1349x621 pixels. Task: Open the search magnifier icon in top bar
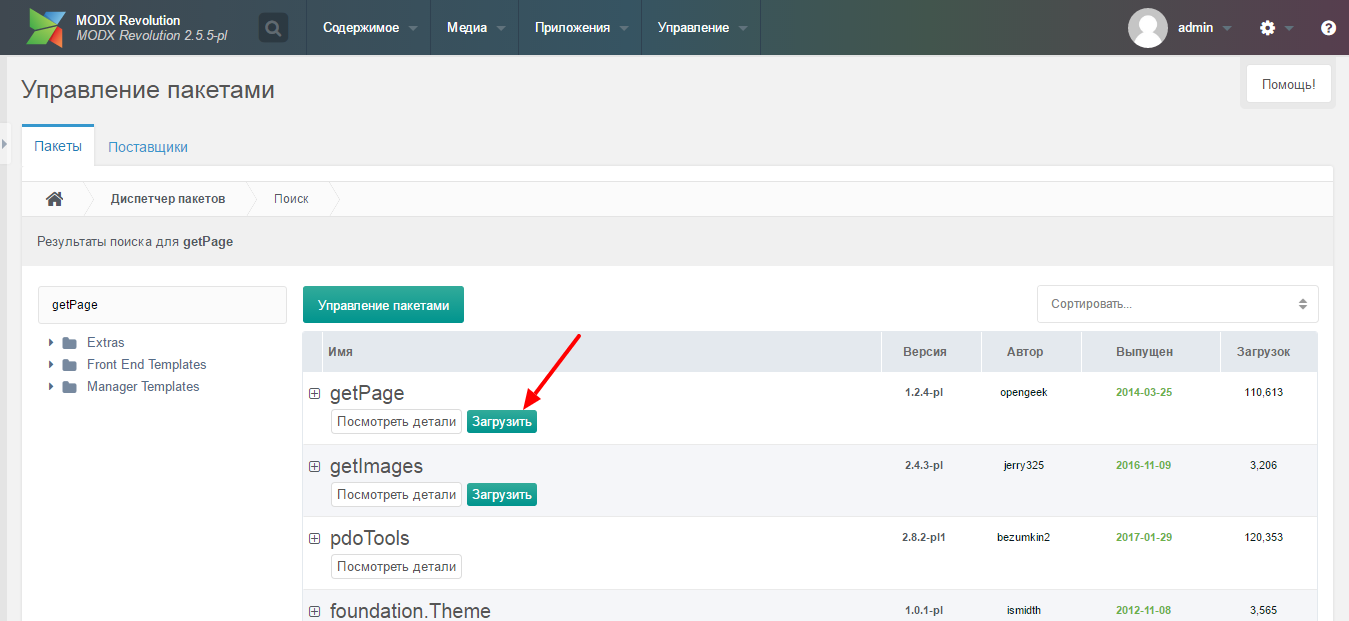273,28
